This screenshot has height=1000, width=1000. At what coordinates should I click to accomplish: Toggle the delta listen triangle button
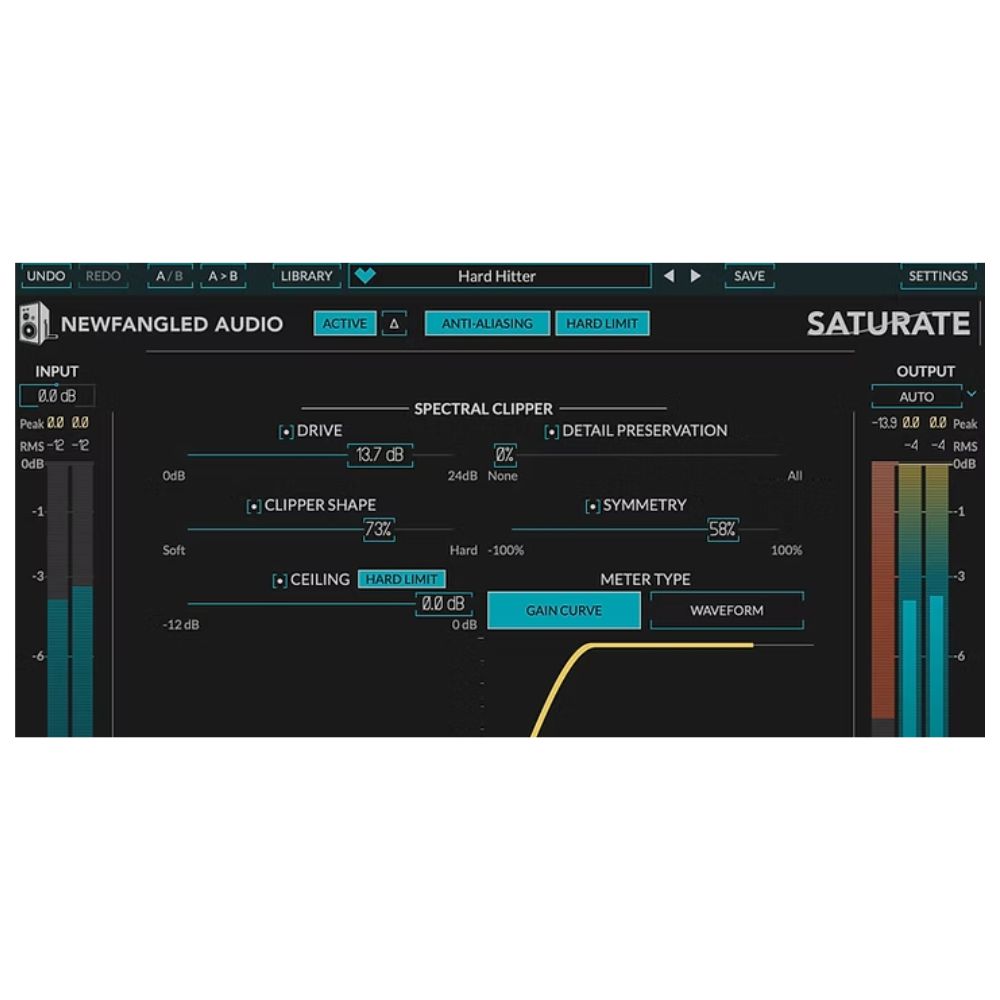(x=394, y=323)
